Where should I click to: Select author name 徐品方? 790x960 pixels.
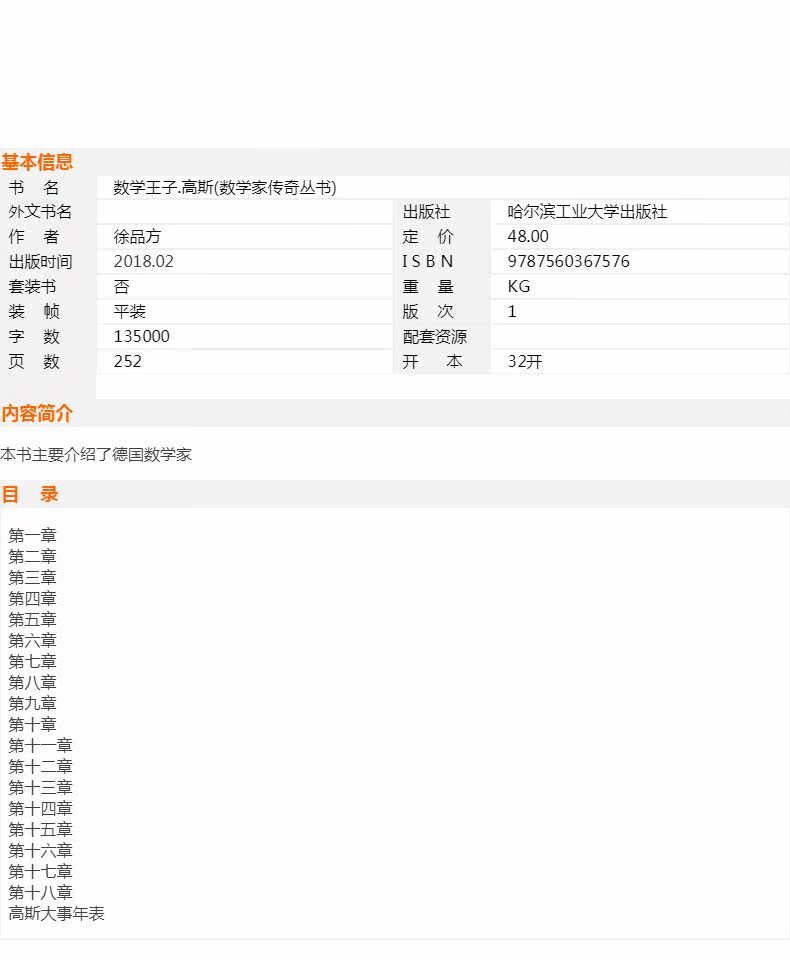coord(137,236)
